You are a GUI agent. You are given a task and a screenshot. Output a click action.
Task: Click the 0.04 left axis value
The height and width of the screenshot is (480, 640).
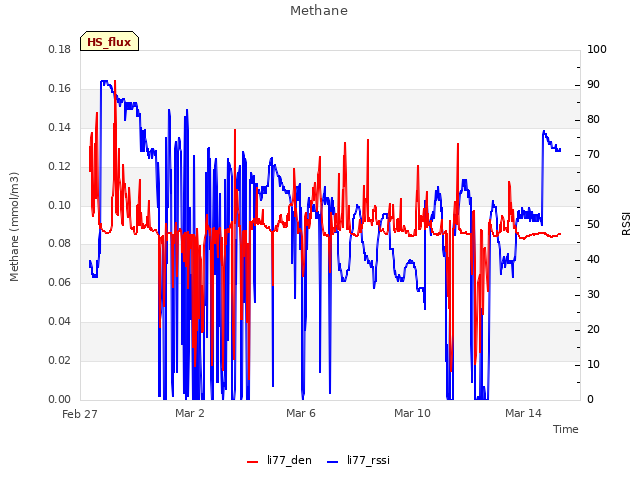click(60, 321)
